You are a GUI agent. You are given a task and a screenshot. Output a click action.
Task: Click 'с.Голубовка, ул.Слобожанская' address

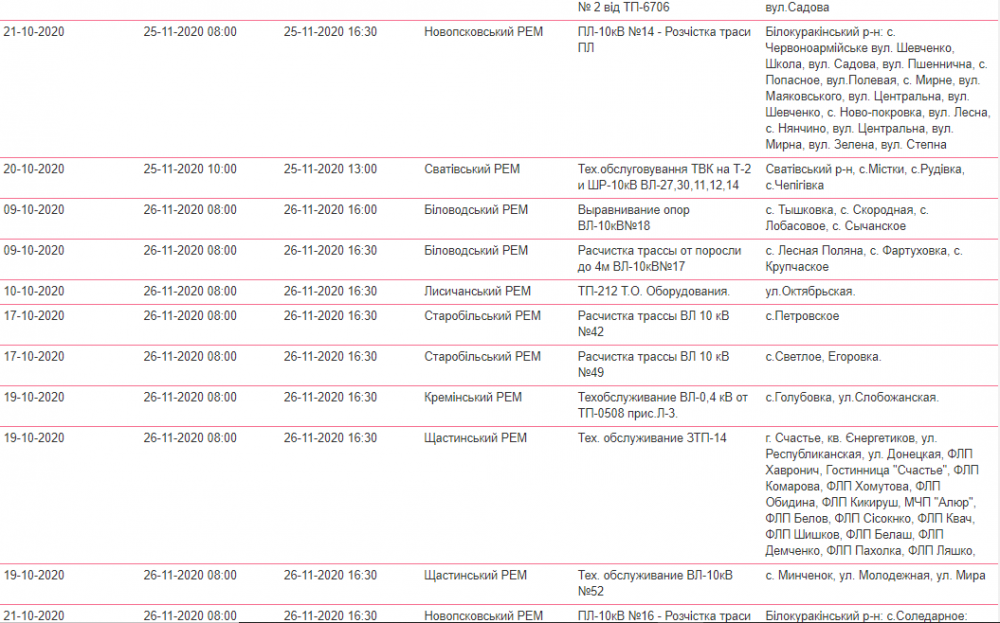[x=851, y=397]
